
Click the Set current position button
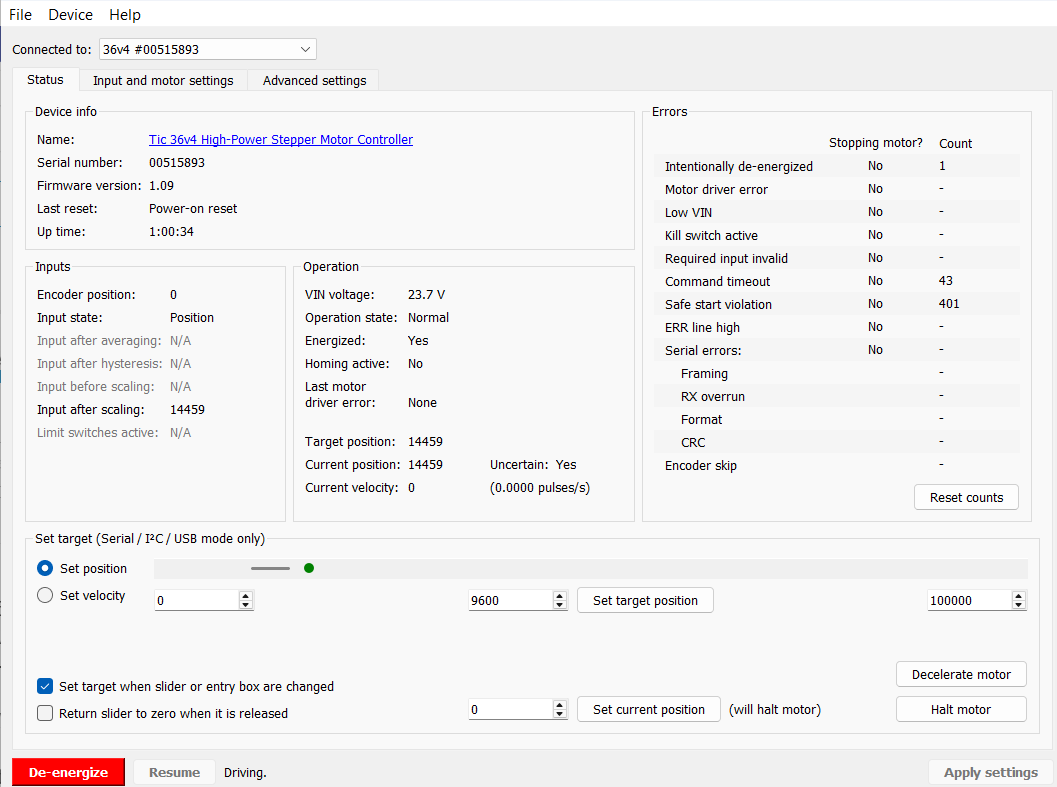[x=648, y=709]
